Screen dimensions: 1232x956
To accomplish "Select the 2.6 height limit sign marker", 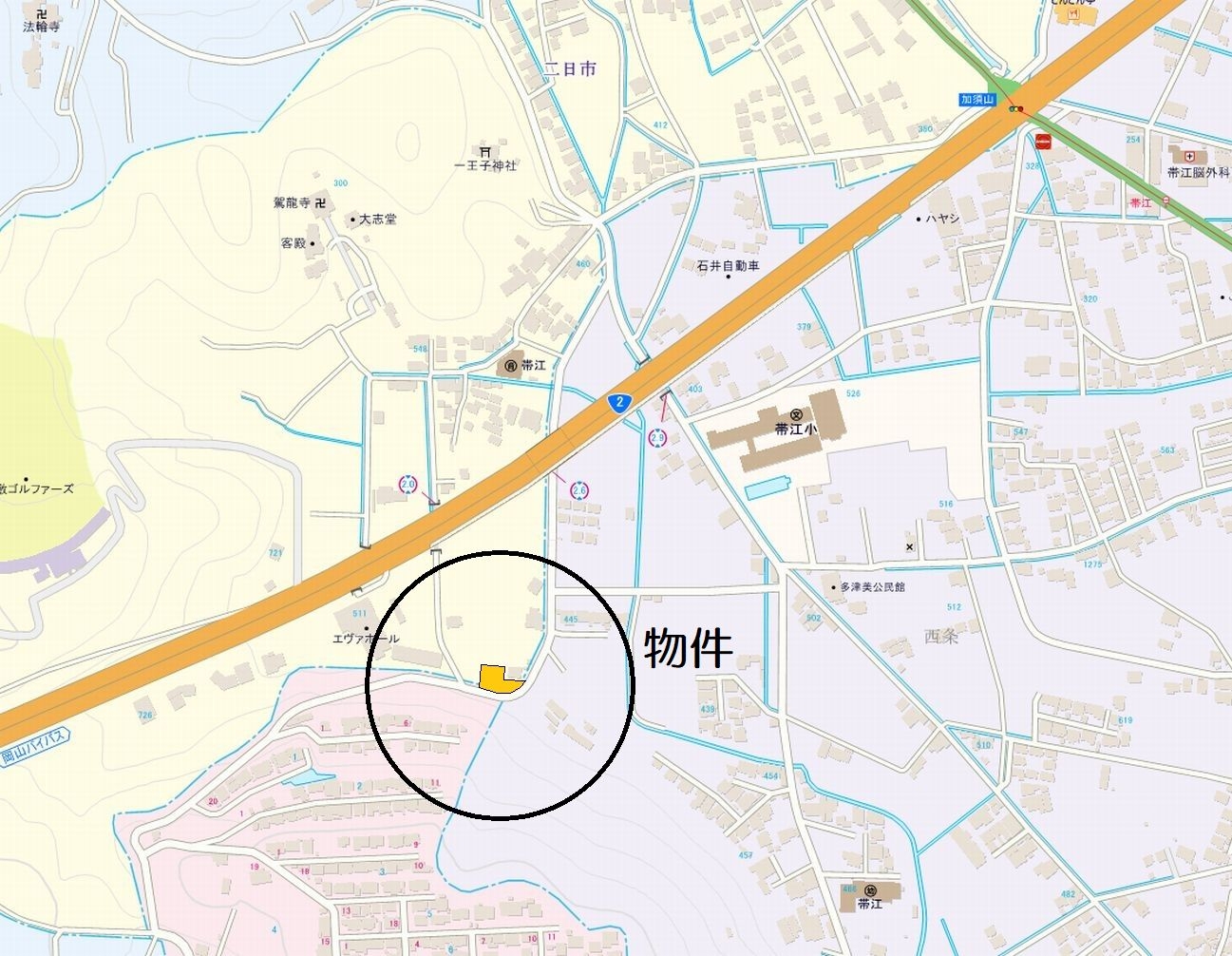I will point(579,490).
